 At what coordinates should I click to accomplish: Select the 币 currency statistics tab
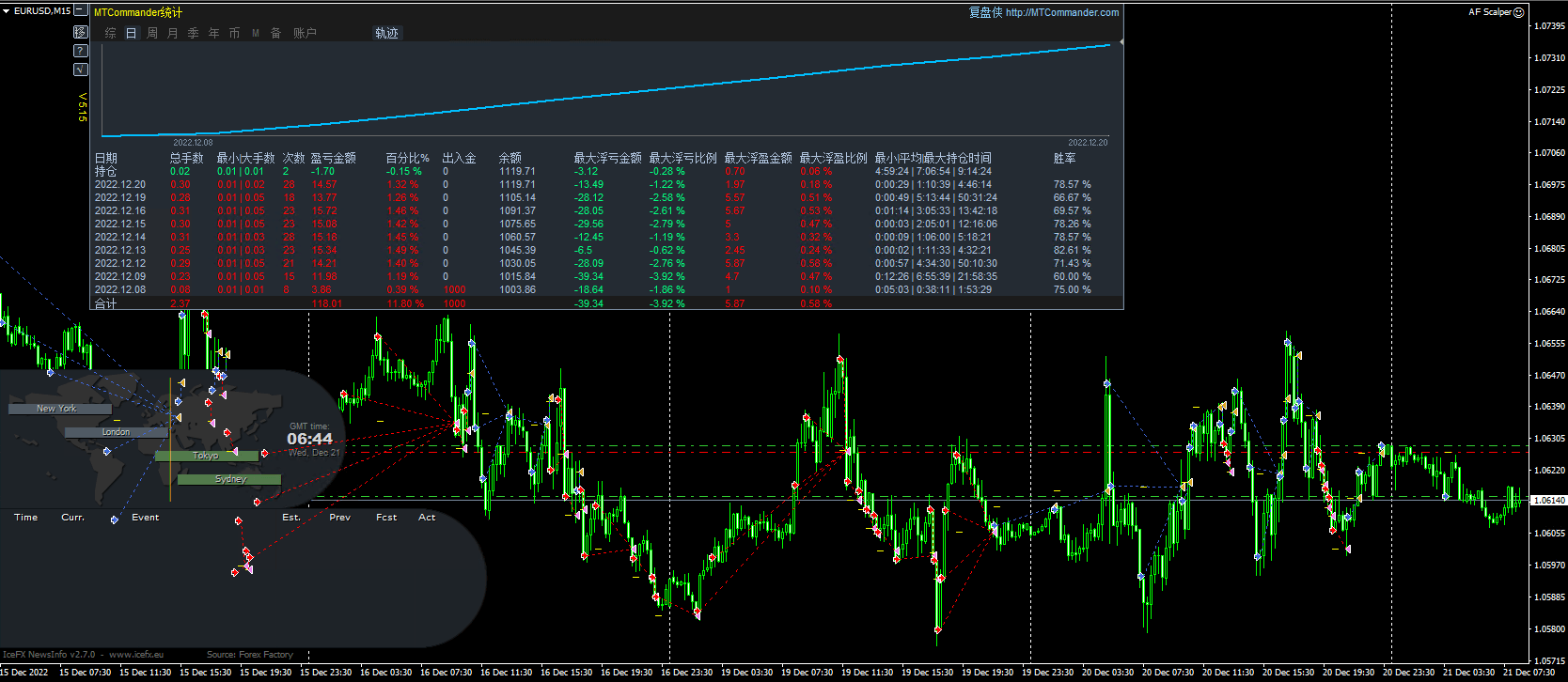point(235,33)
